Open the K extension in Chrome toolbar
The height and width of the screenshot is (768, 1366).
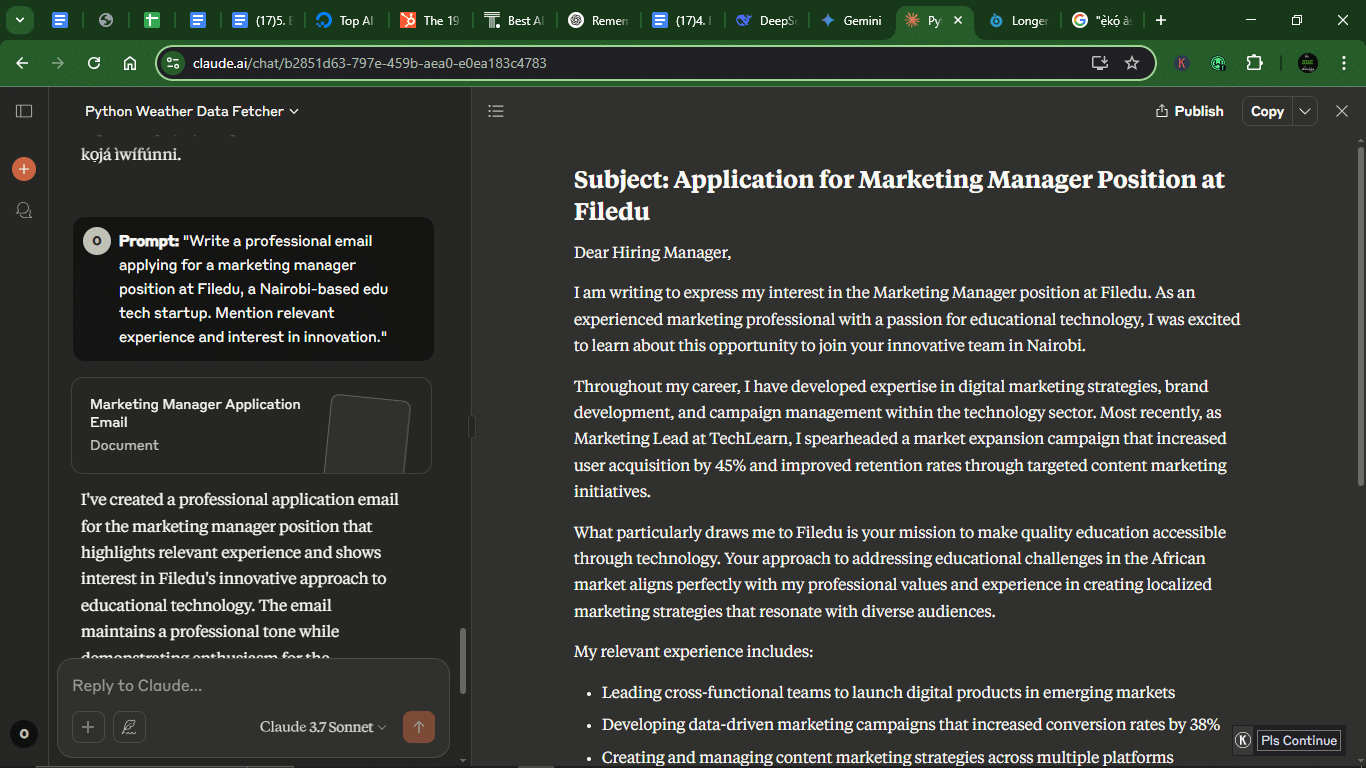pyautogui.click(x=1182, y=63)
